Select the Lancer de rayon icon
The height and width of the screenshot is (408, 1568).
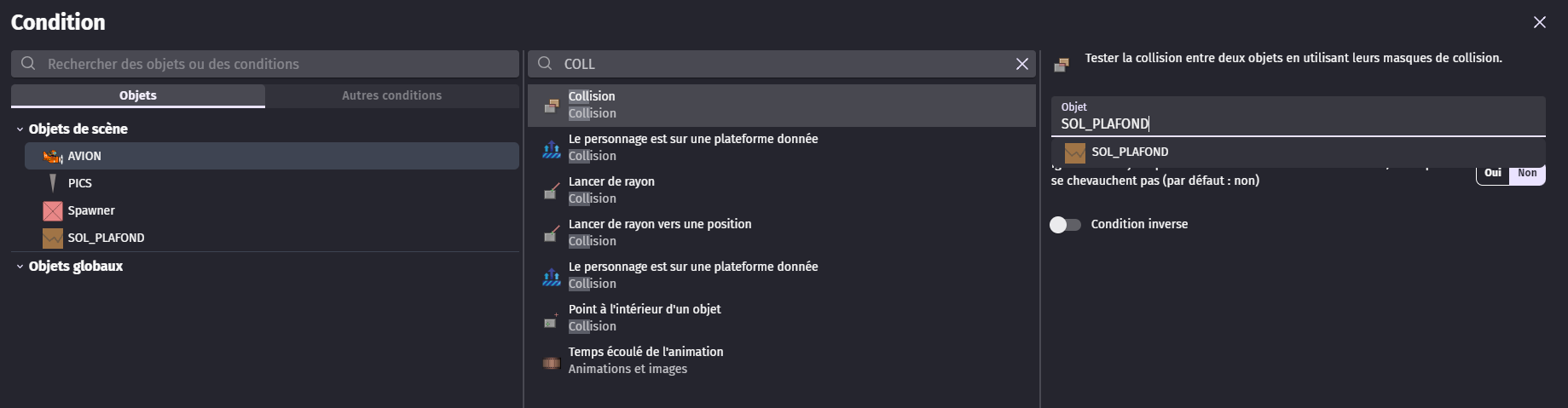[x=552, y=191]
